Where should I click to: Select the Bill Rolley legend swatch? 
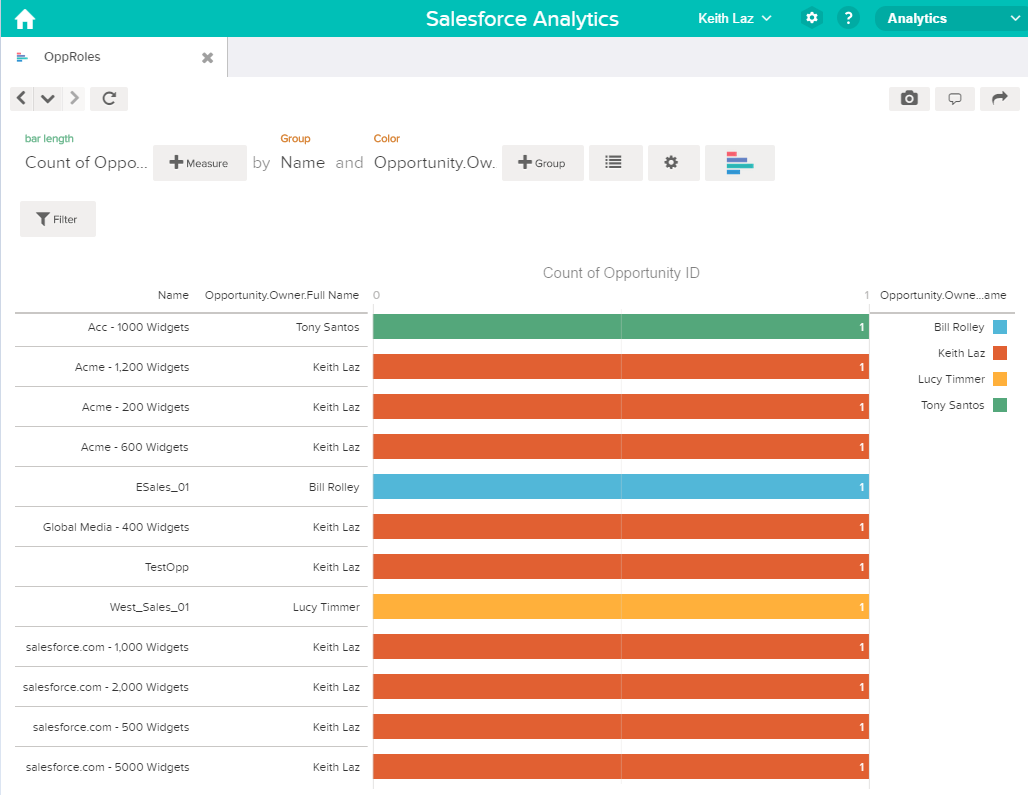tap(1000, 327)
